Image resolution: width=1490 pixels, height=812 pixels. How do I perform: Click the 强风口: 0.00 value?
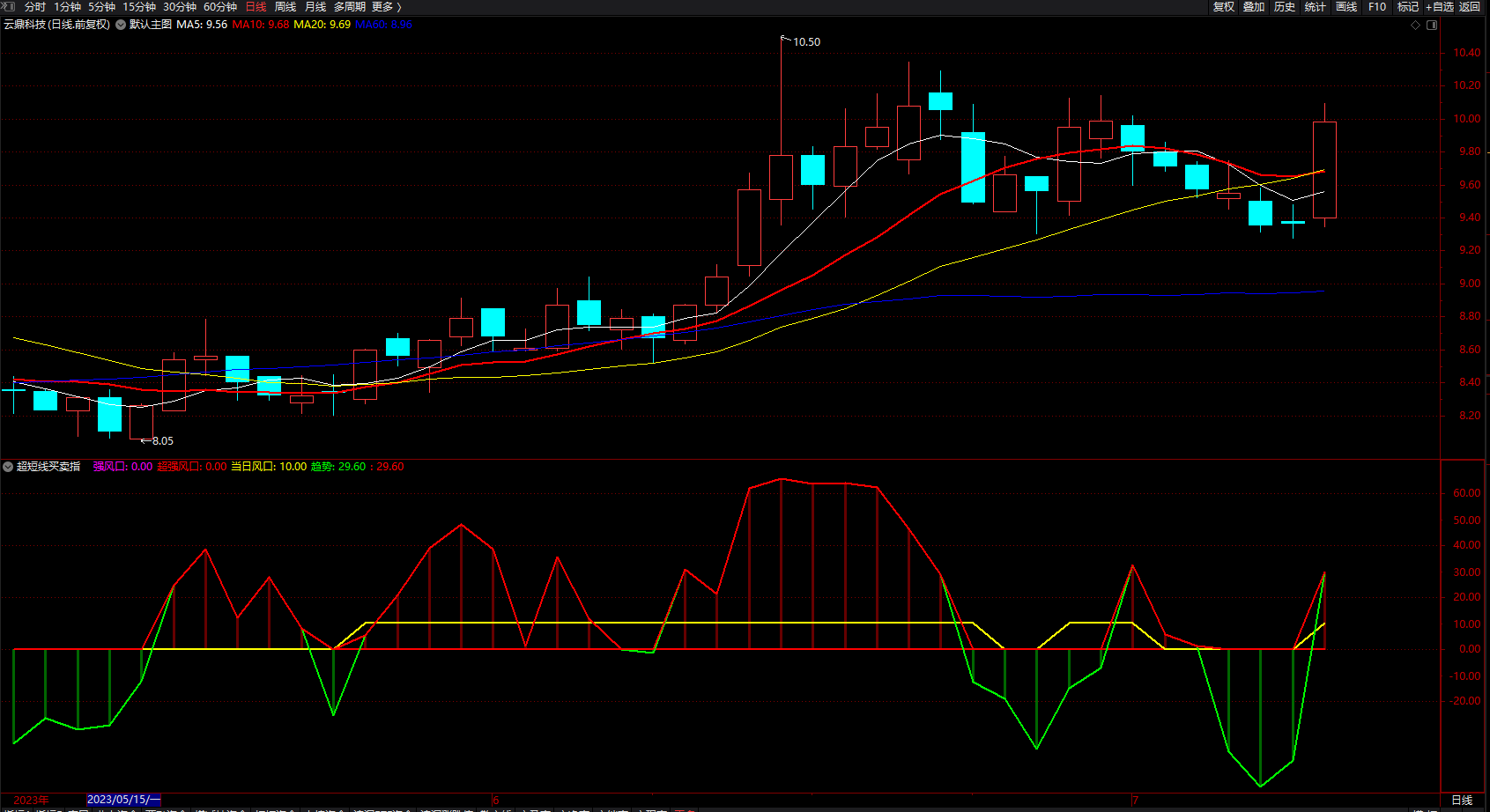122,467
